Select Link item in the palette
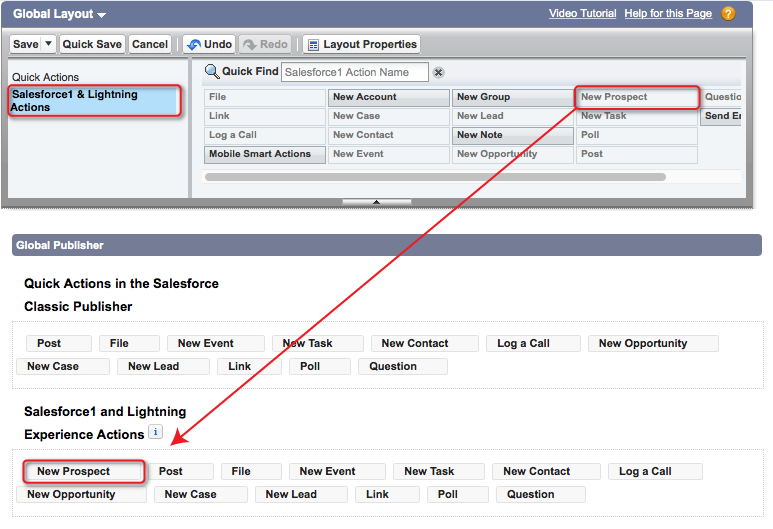 [265, 116]
